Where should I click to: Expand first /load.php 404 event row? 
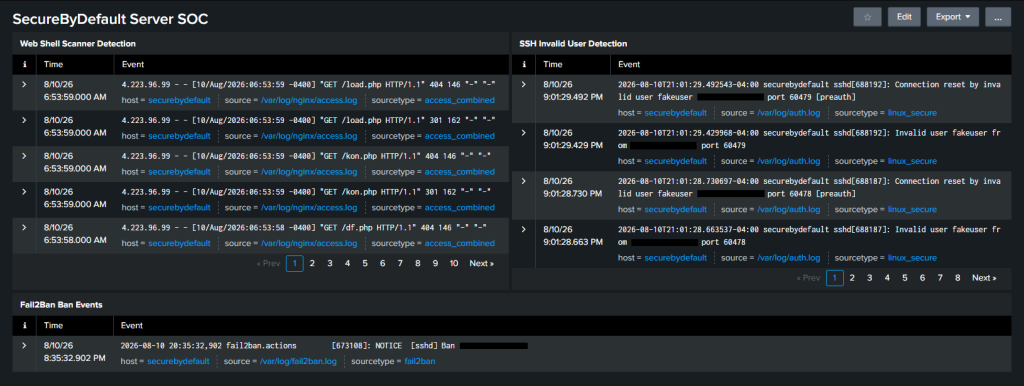click(24, 84)
